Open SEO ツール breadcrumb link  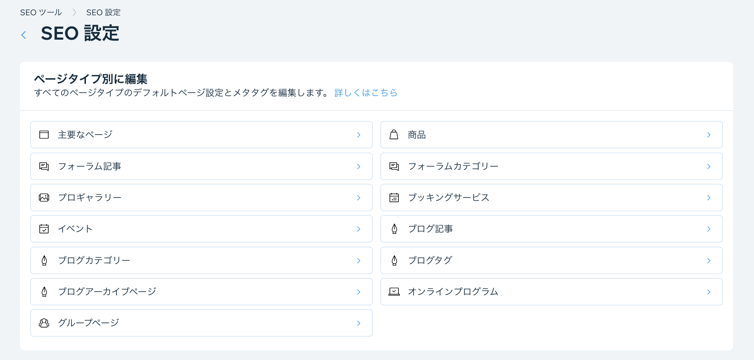41,12
